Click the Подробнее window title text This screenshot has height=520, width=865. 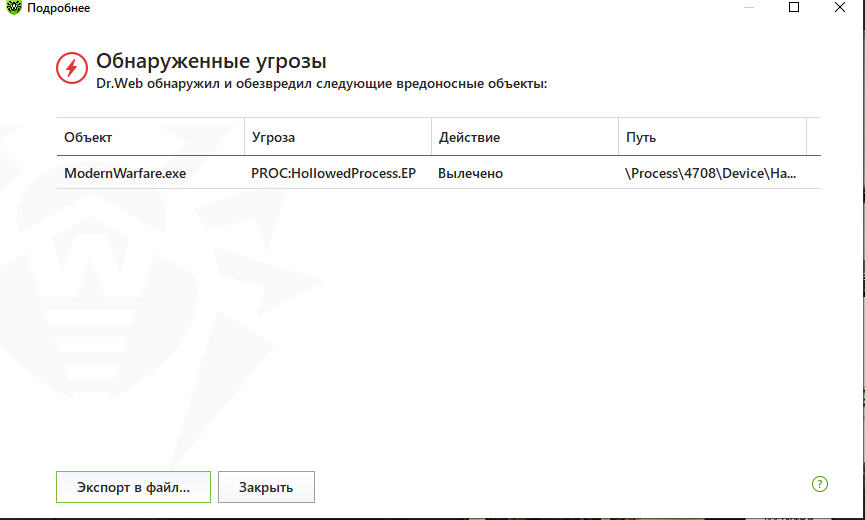point(58,8)
